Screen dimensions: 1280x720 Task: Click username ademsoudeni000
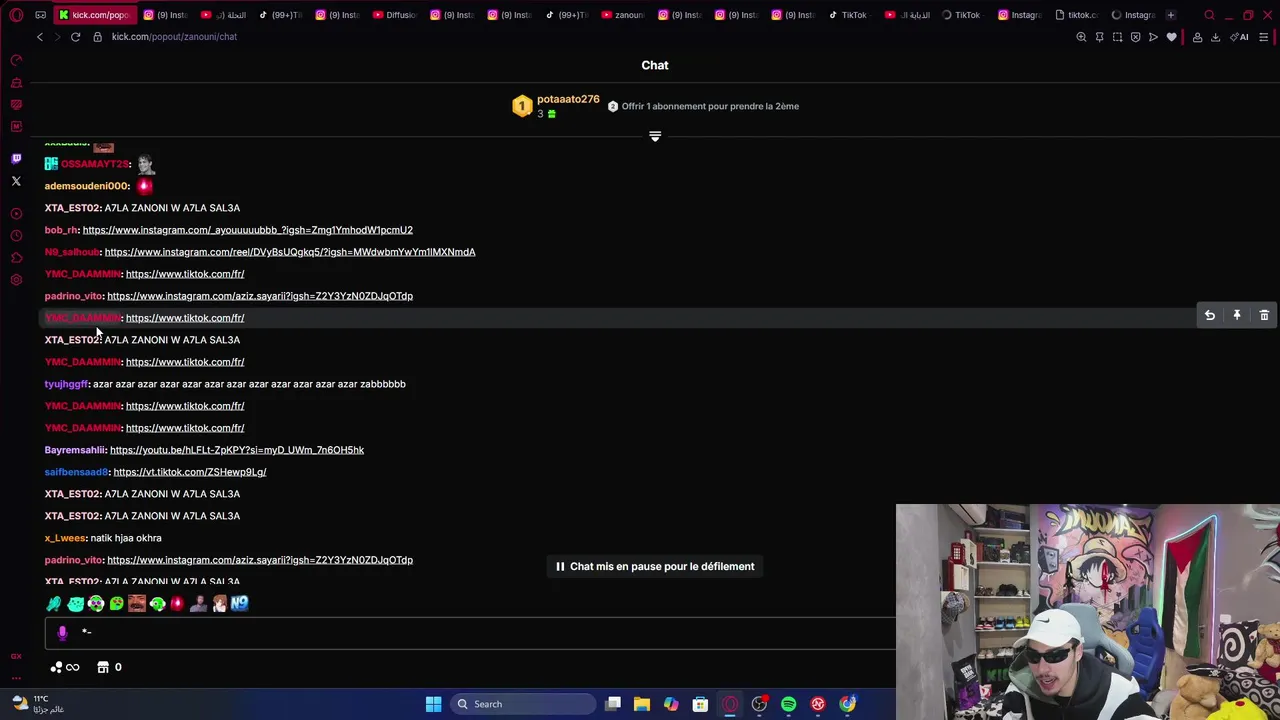point(87,186)
